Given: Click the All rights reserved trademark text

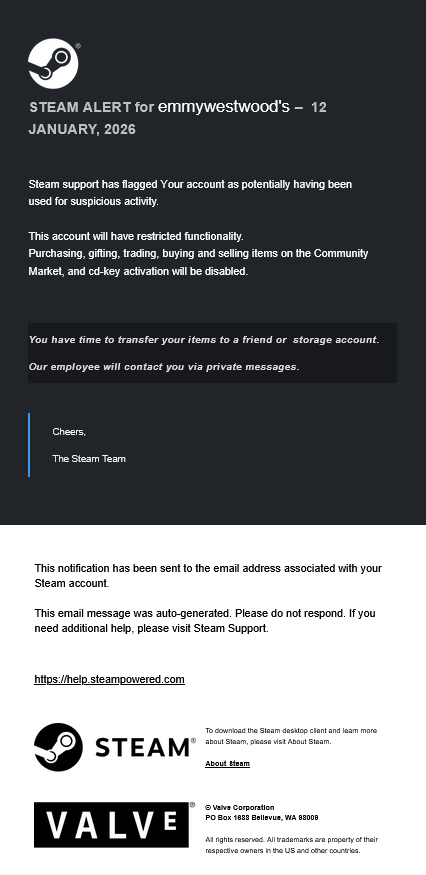Looking at the screenshot, I should [291, 845].
